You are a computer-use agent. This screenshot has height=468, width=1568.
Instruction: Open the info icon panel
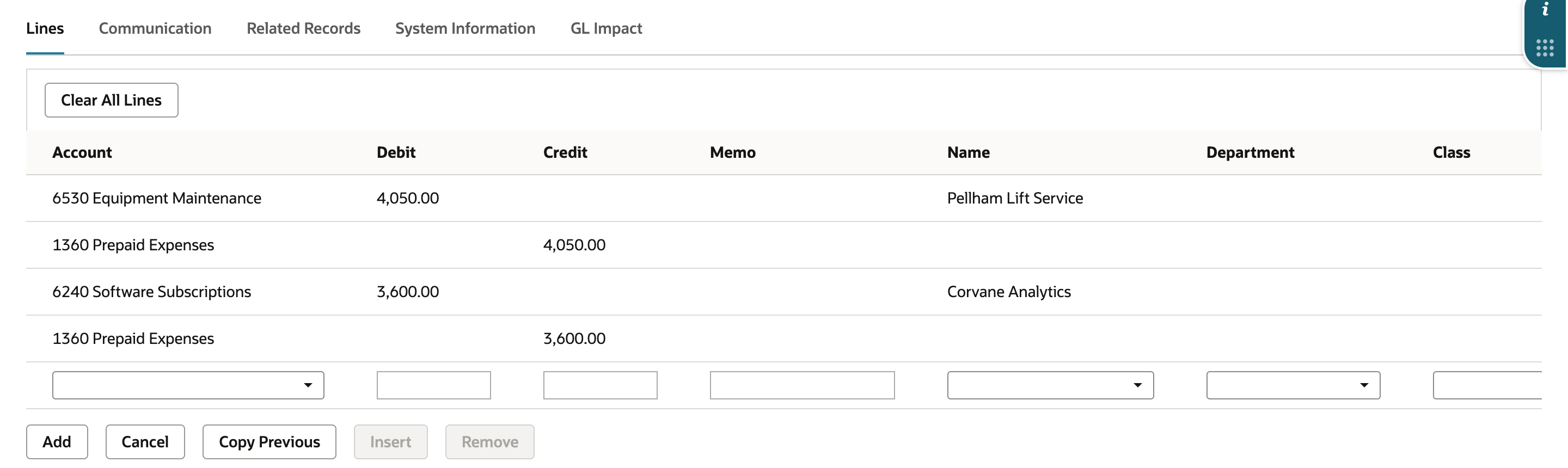pos(1545,10)
